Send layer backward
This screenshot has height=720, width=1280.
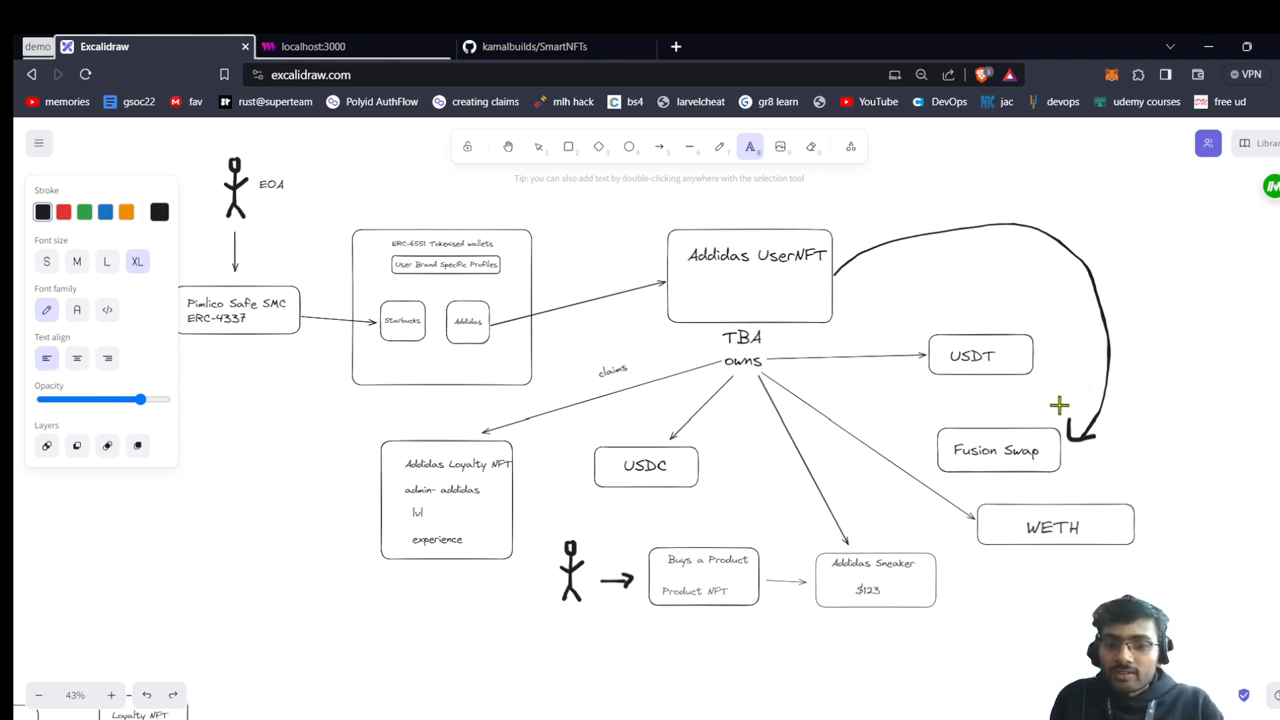click(77, 446)
